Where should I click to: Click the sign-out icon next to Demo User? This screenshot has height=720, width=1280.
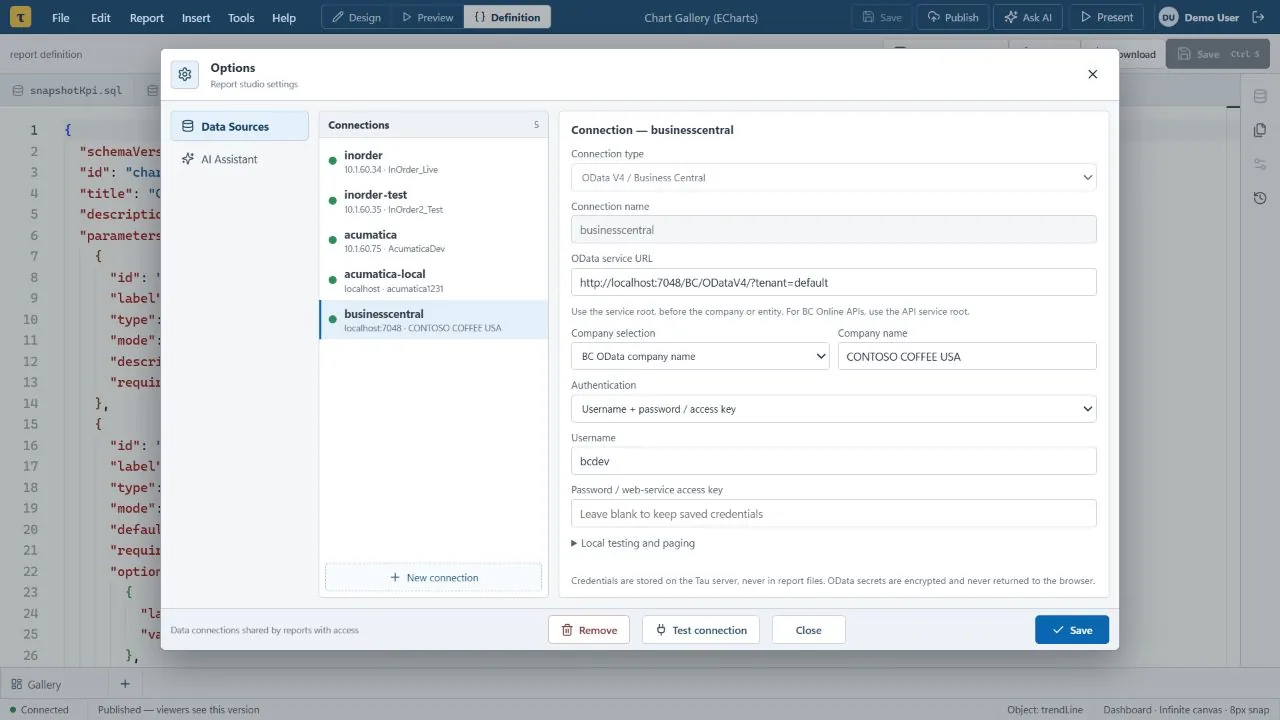pyautogui.click(x=1258, y=17)
